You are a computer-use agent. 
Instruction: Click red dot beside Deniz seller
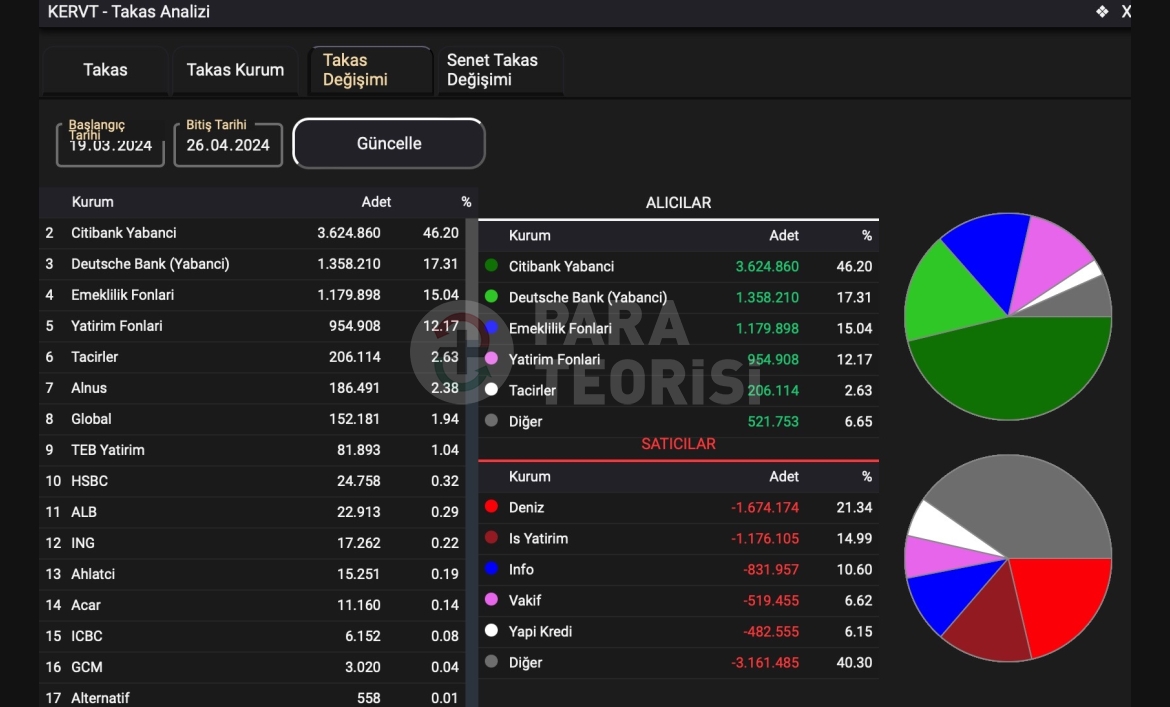pyautogui.click(x=491, y=507)
